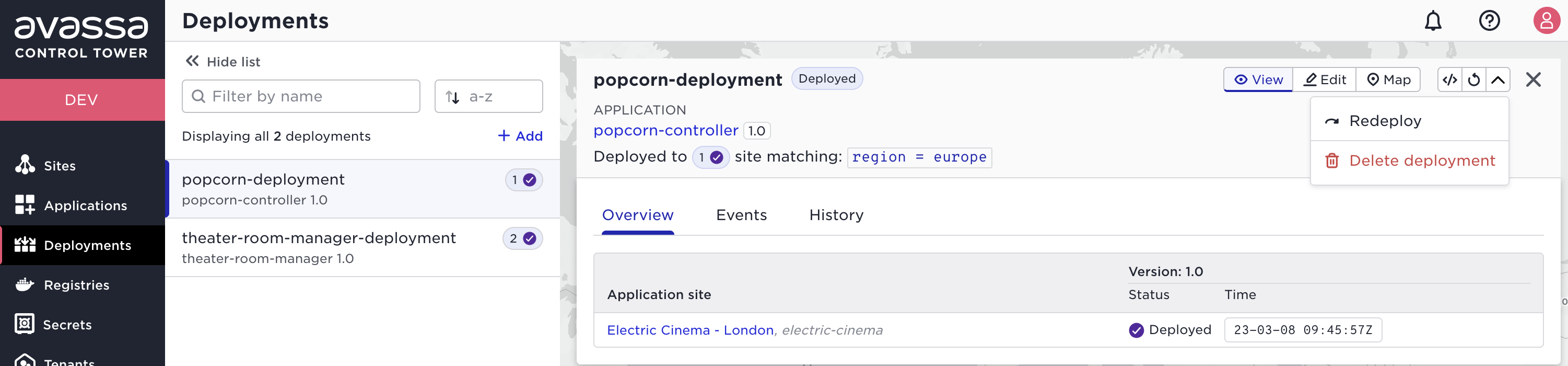Close the popcorn-deployment panel

point(1532,80)
